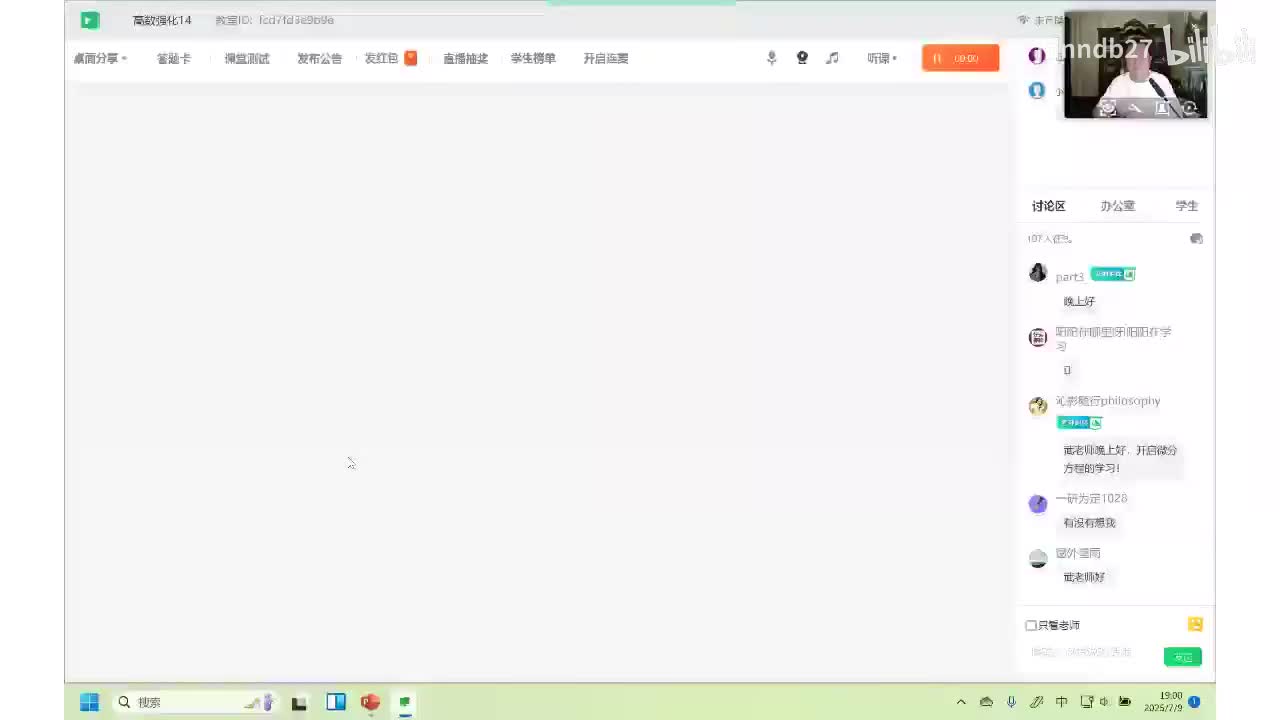The width and height of the screenshot is (1280, 720).
Task: Open the 答题卡 menu item
Action: [173, 58]
